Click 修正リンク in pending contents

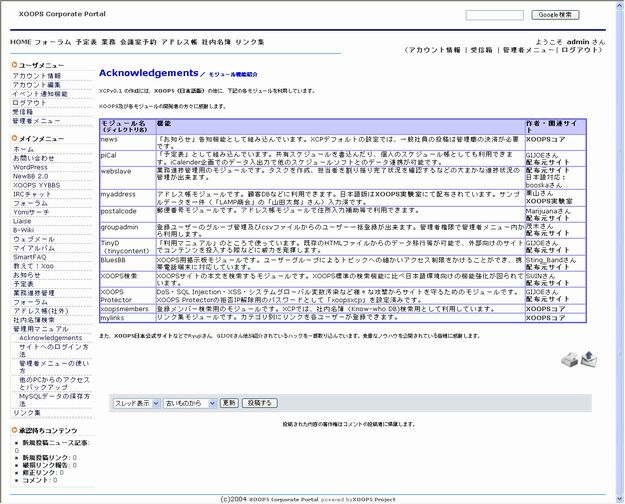(39, 473)
